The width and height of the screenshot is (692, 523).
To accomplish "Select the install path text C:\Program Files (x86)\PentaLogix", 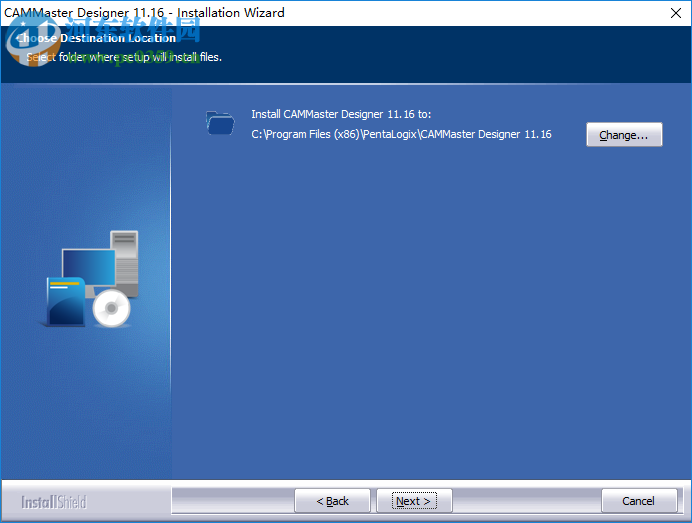I will pyautogui.click(x=401, y=134).
